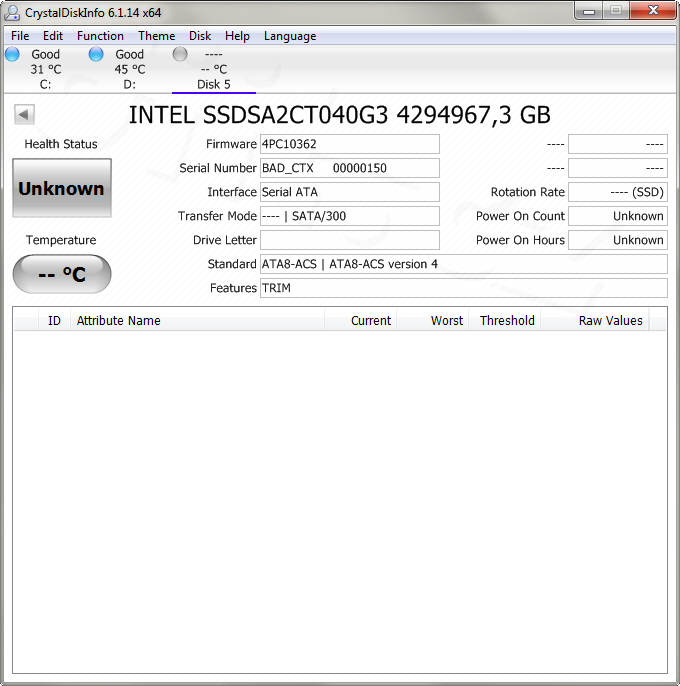Click the Raw Values column header

tap(595, 321)
